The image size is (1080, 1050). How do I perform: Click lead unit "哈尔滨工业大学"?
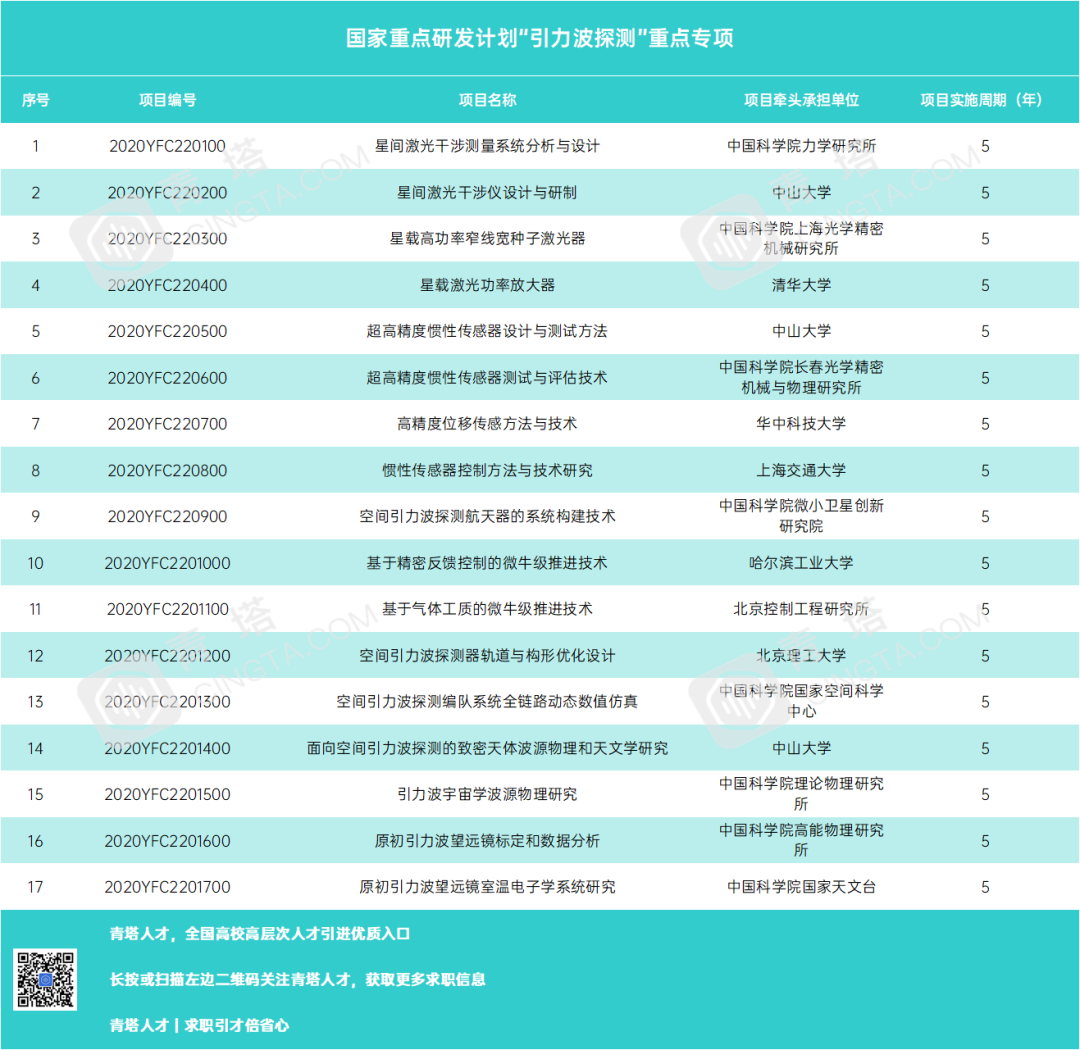pyautogui.click(x=801, y=564)
